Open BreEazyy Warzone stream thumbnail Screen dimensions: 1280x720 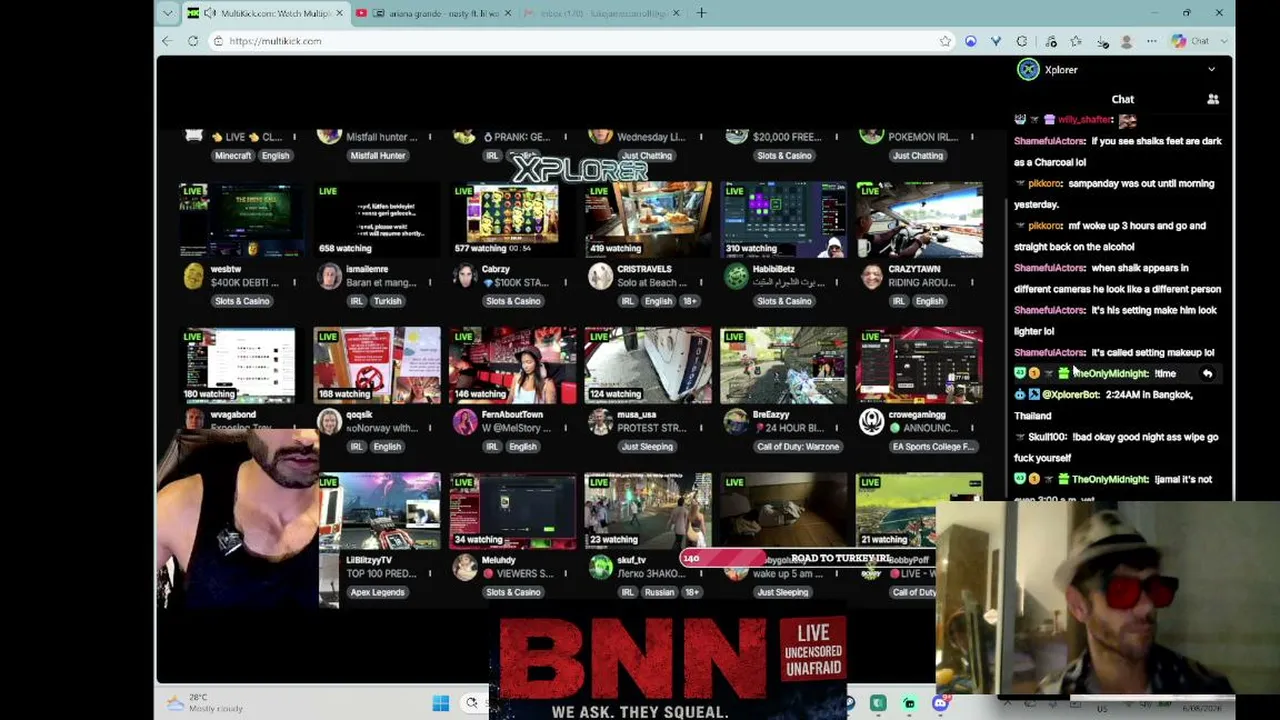[784, 365]
